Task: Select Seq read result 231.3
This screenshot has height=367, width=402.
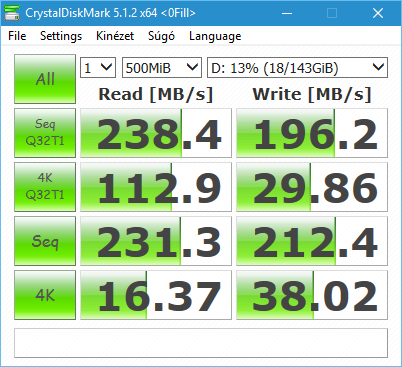Action: [156, 241]
